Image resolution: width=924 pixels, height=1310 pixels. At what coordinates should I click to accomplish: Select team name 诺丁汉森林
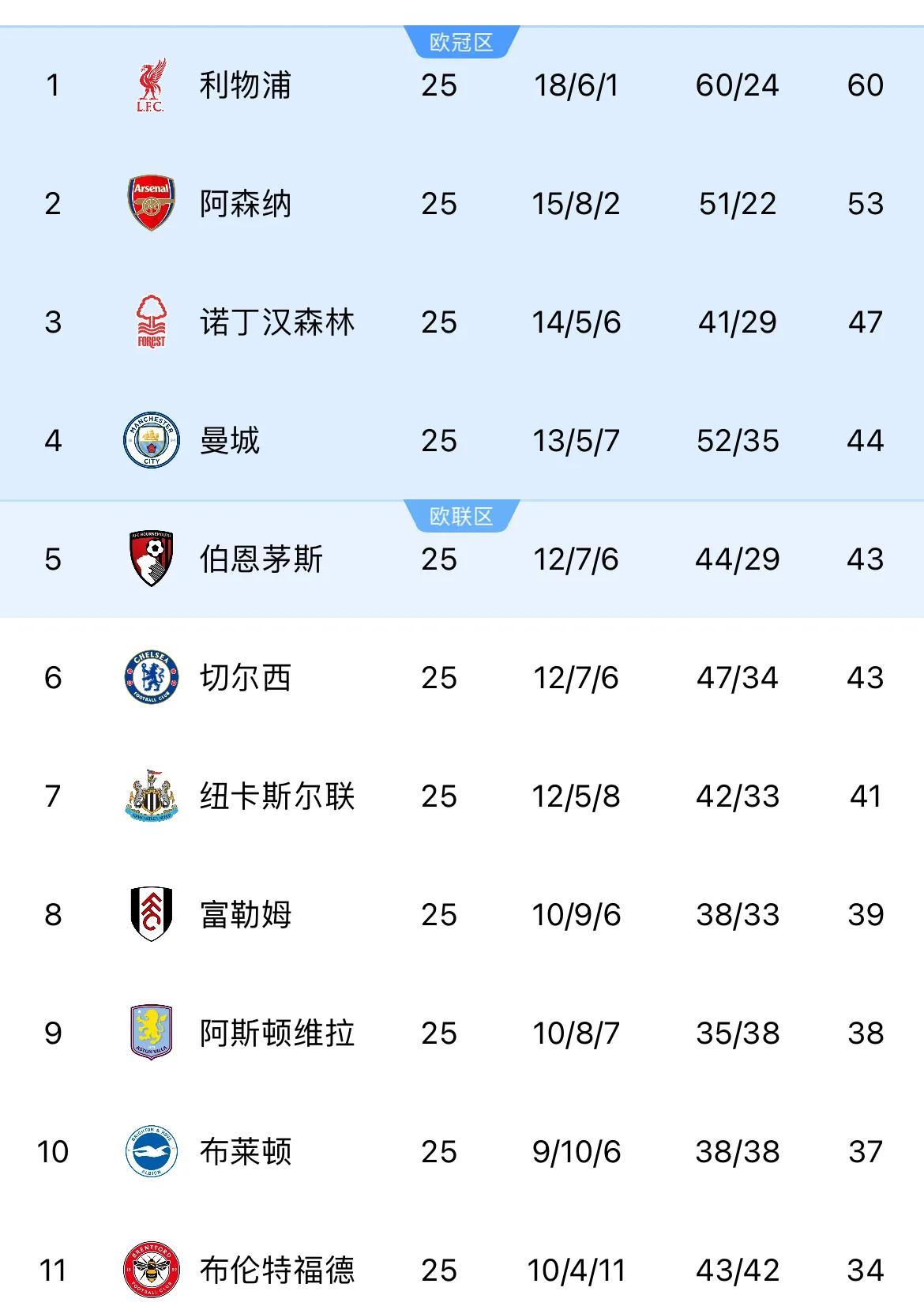(276, 322)
